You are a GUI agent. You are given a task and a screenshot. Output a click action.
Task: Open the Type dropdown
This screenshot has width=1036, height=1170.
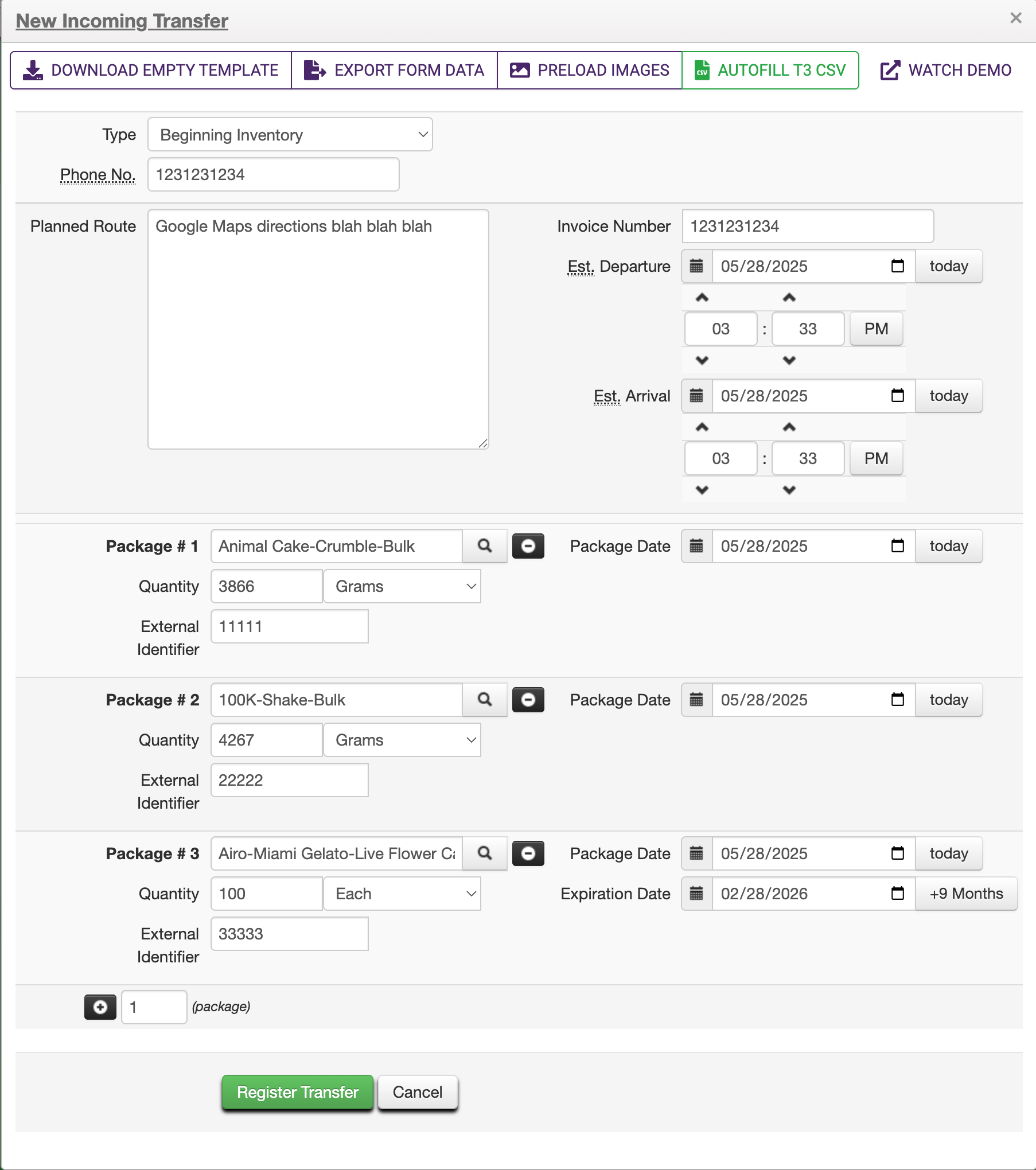(290, 135)
